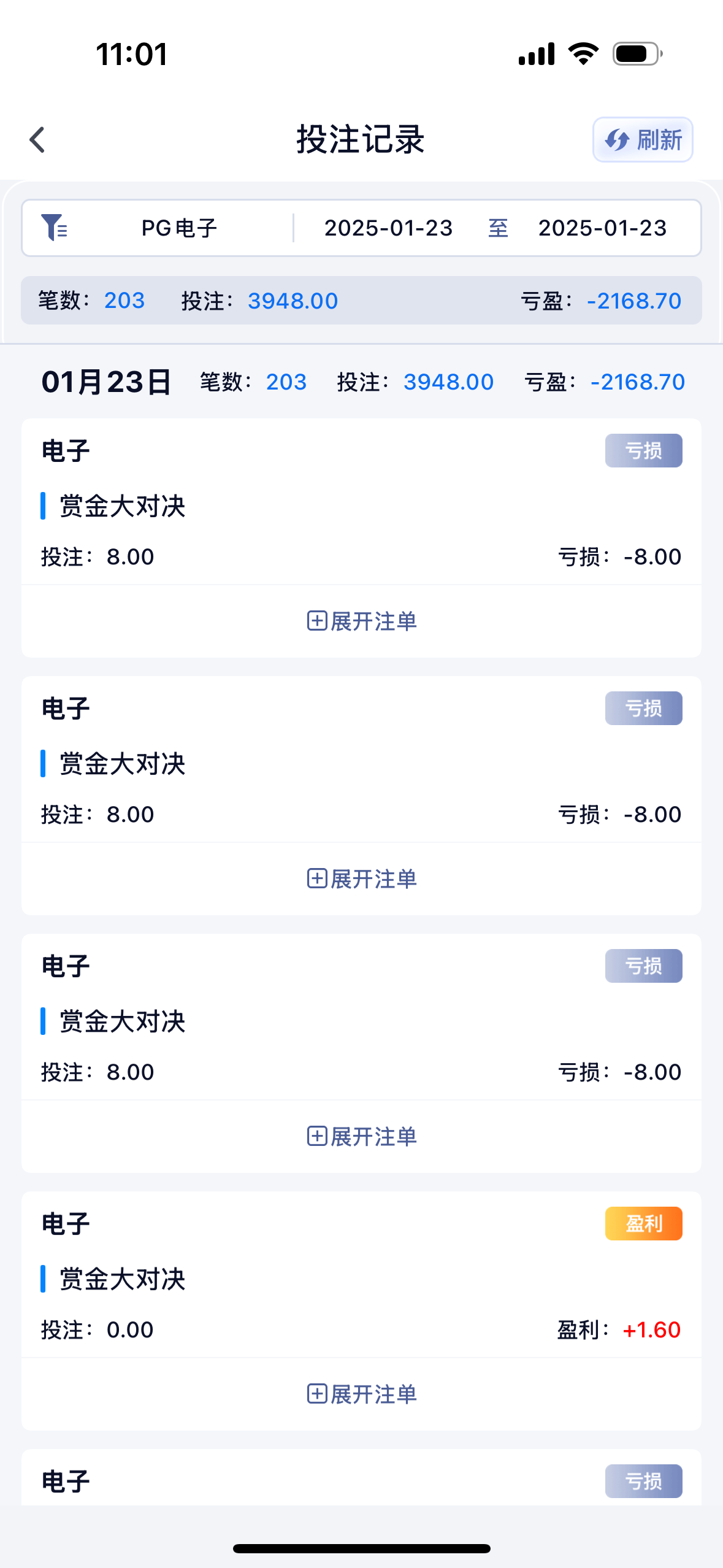Screen dimensions: 723x1568
Task: Tap the back arrow icon
Action: click(x=37, y=140)
